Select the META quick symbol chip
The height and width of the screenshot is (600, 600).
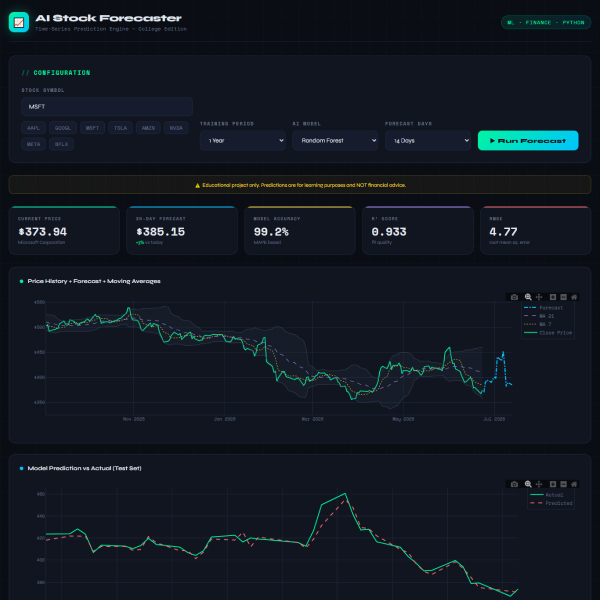(x=33, y=144)
